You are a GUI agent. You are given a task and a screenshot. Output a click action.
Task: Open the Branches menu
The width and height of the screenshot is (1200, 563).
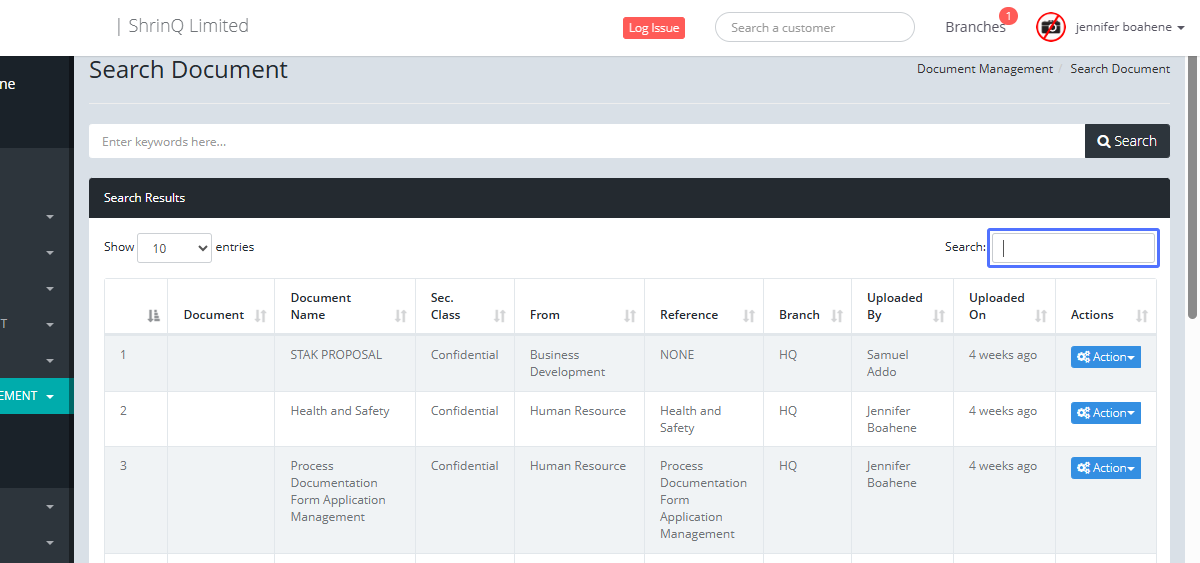coord(974,28)
